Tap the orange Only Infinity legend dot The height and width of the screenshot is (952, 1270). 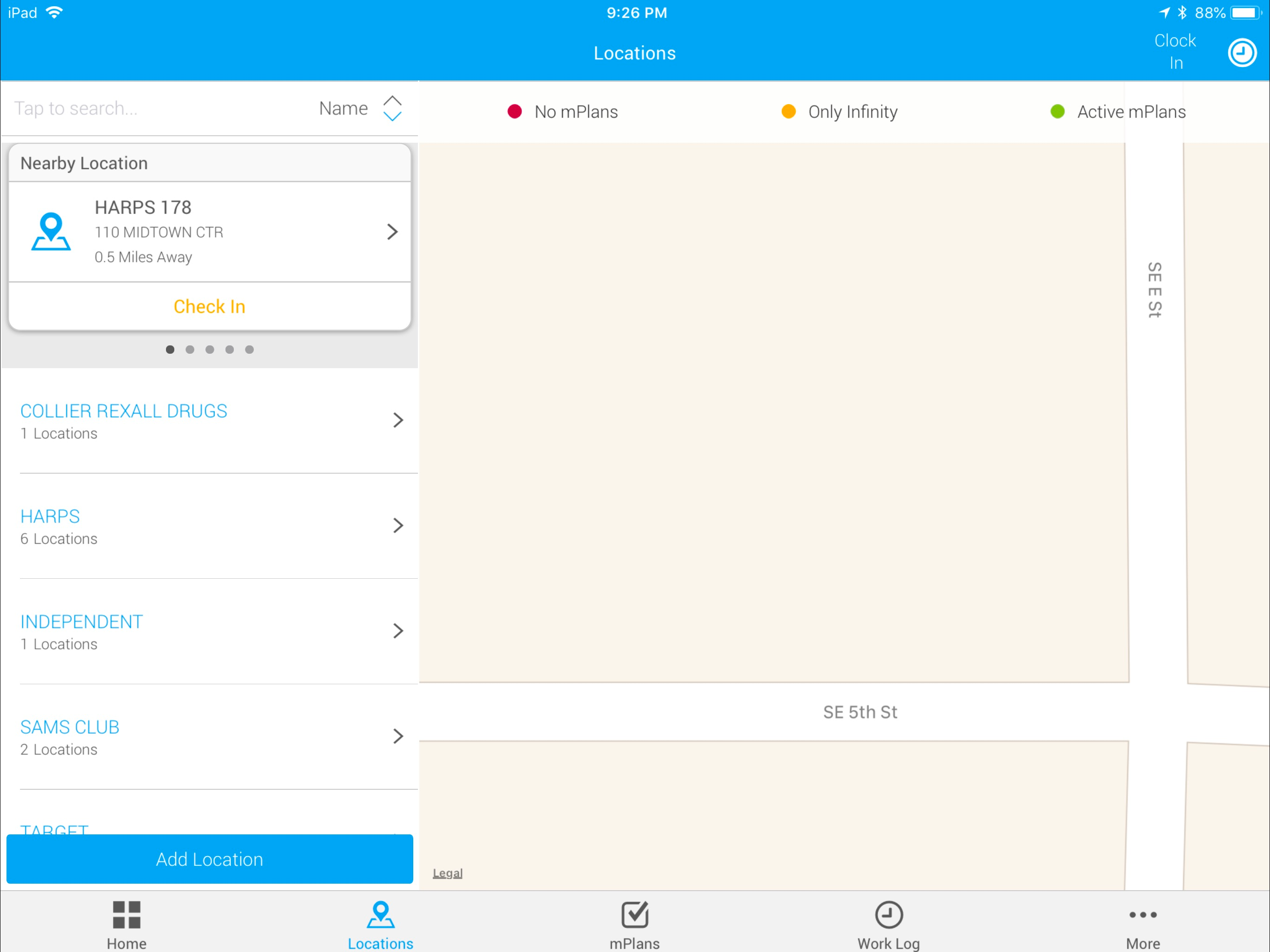pyautogui.click(x=789, y=112)
